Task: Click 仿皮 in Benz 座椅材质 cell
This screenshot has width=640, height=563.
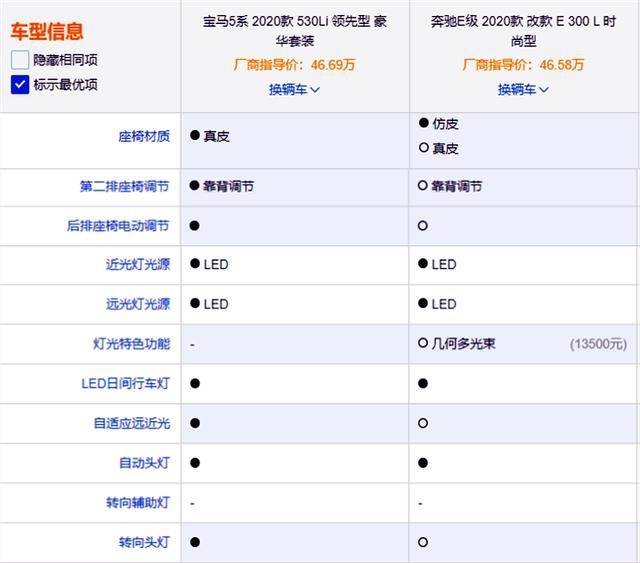Action: pos(445,124)
